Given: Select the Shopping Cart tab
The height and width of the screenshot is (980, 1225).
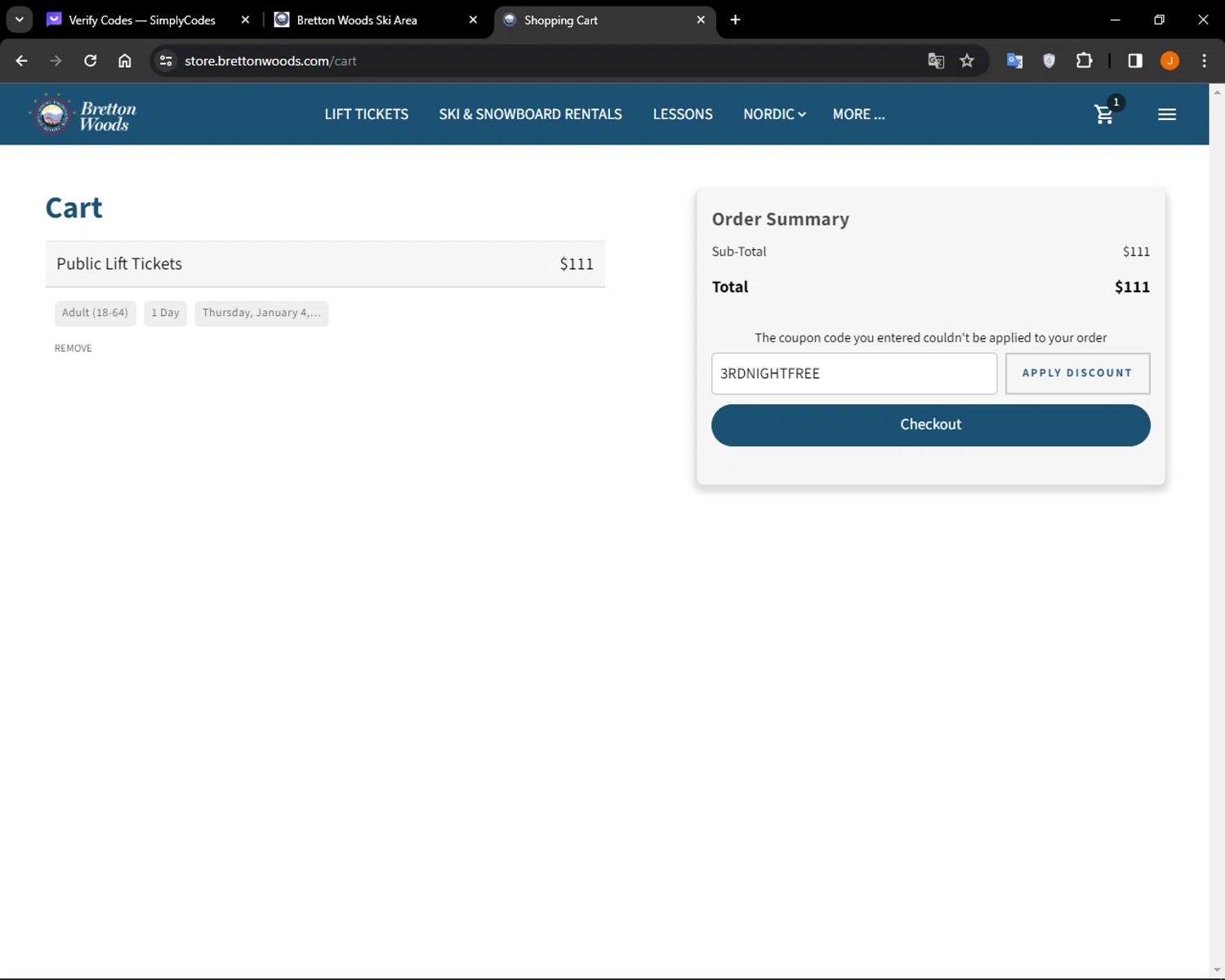Looking at the screenshot, I should coord(561,20).
